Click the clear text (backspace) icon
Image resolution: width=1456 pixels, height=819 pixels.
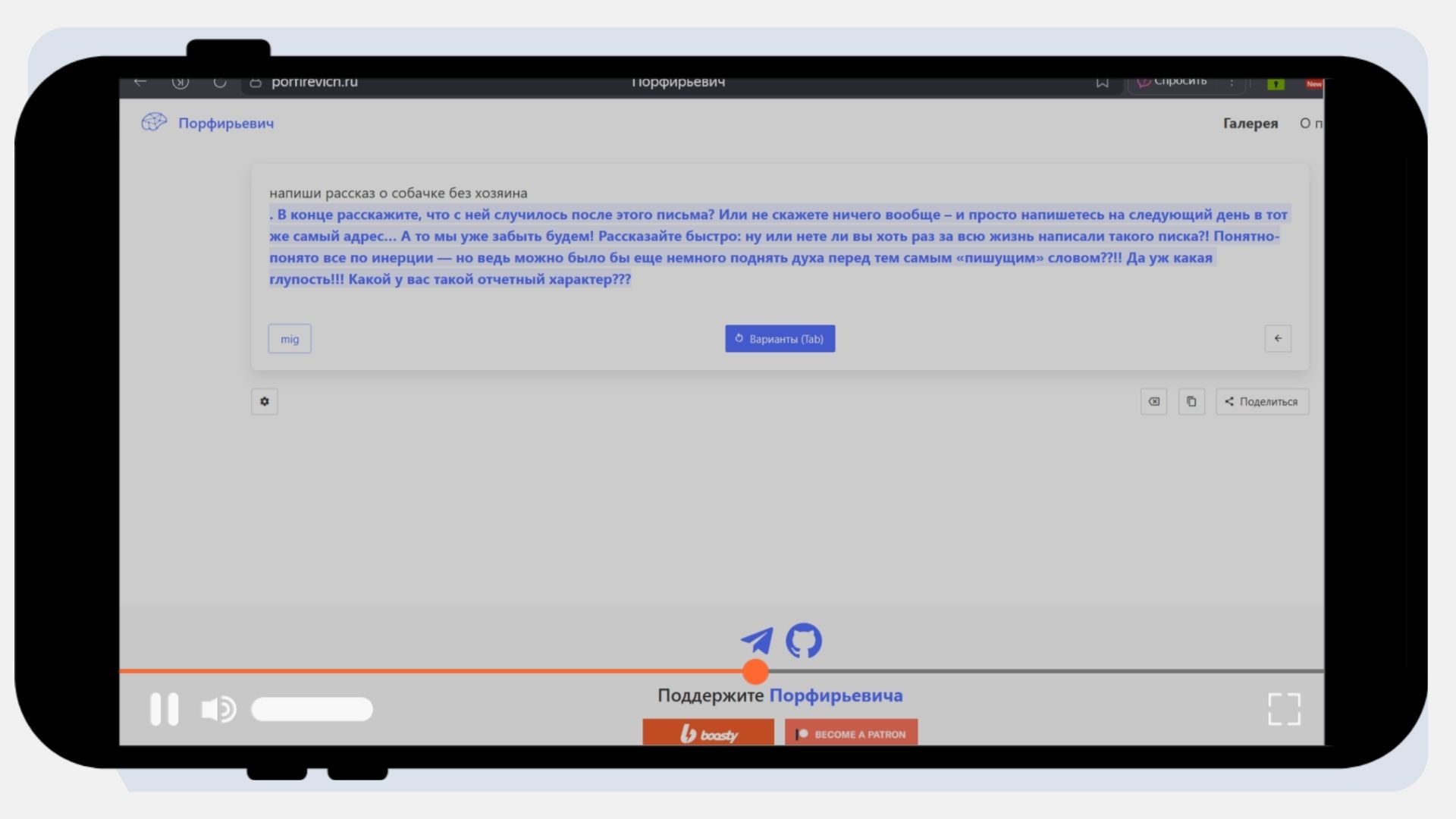[1153, 401]
